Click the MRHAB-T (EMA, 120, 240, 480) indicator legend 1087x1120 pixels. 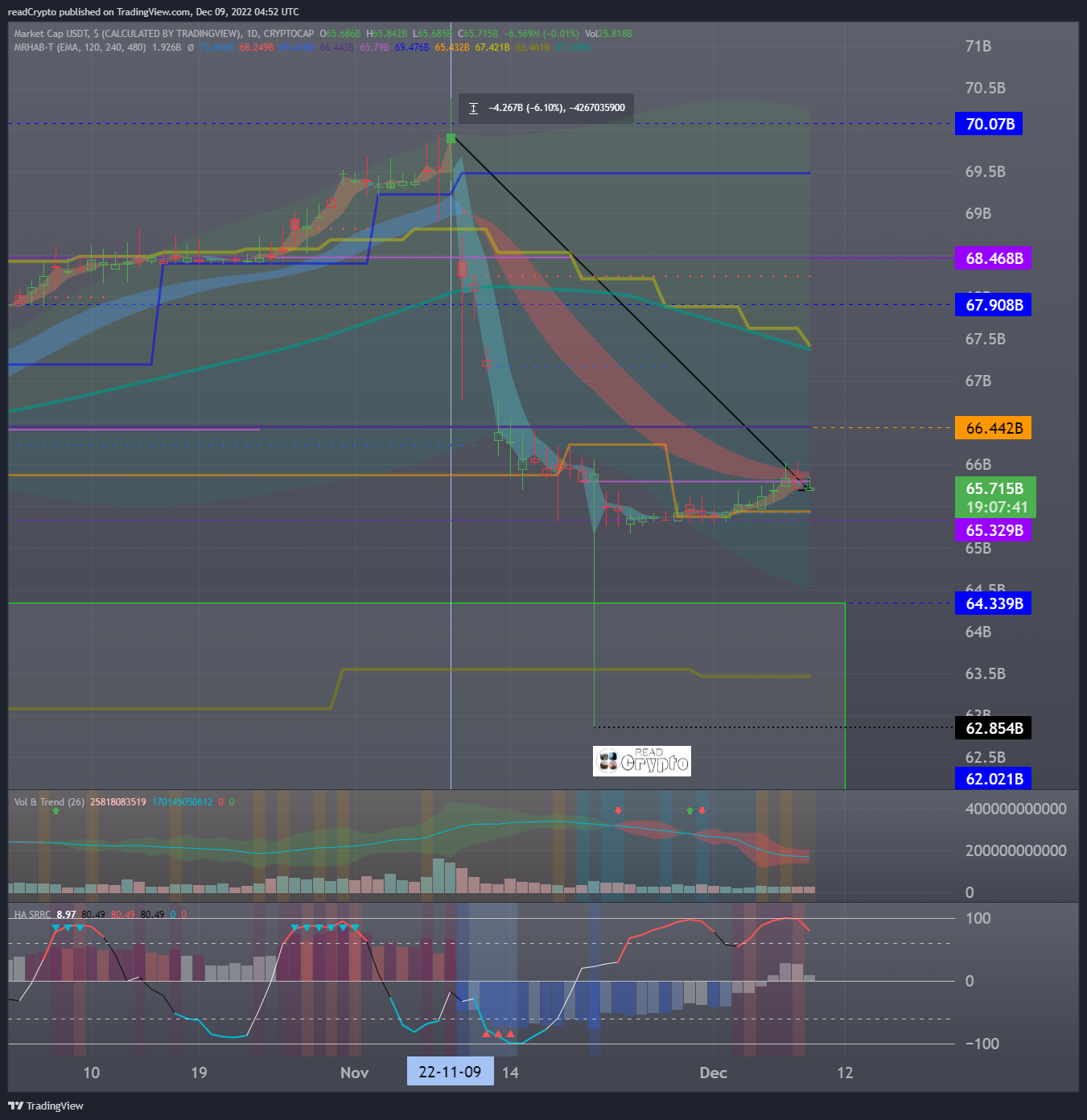click(80, 47)
